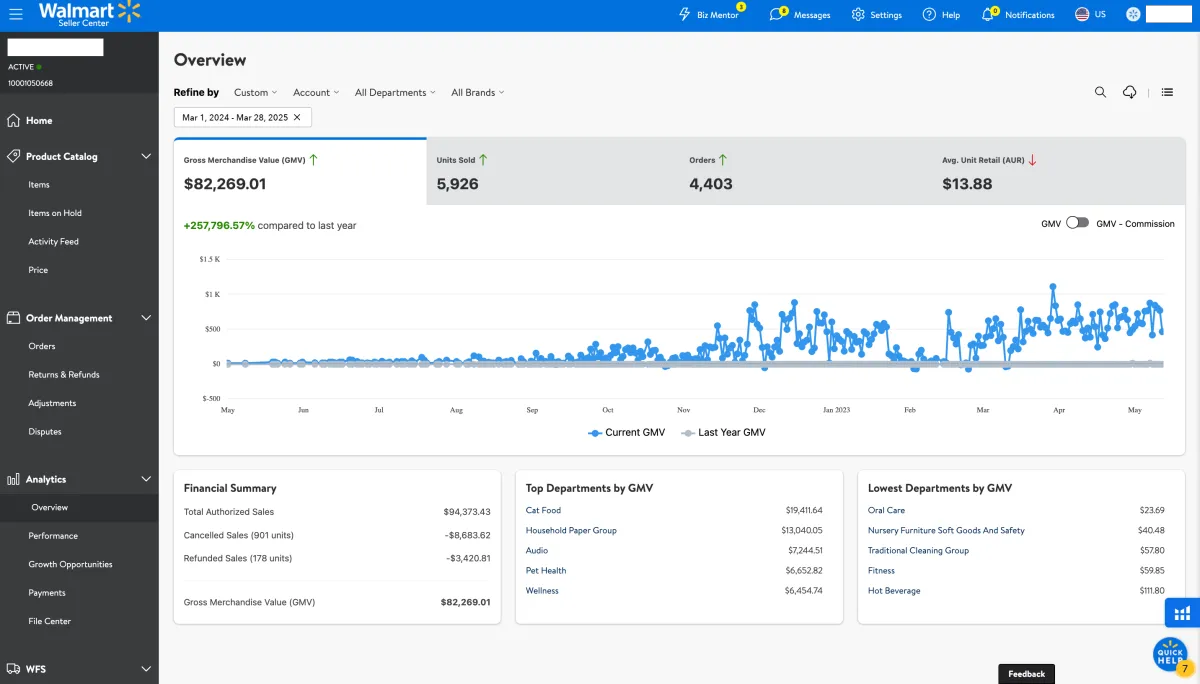Click the Settings gear icon
Viewport: 1200px width, 684px height.
858,15
